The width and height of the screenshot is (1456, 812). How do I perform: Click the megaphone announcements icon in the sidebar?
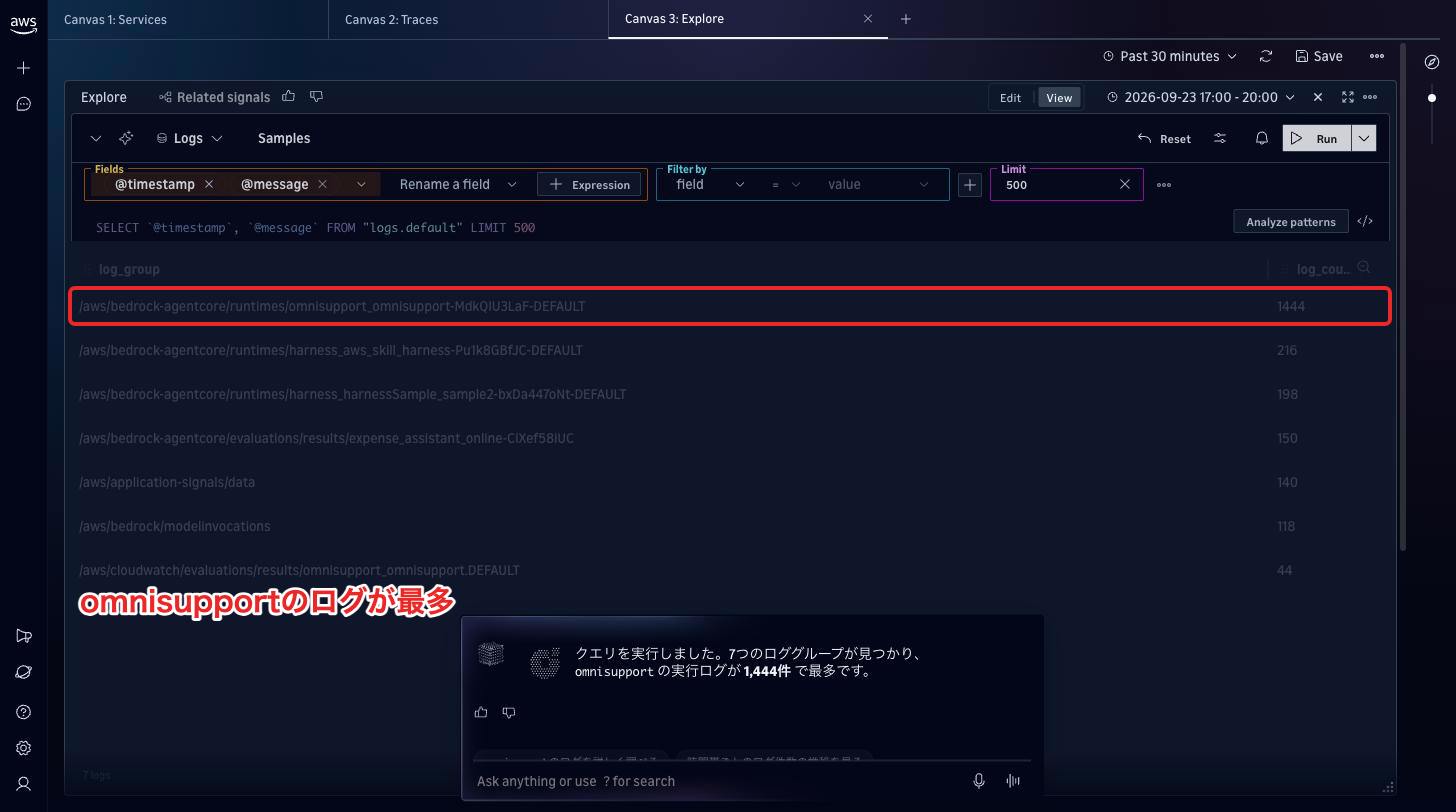coord(24,636)
